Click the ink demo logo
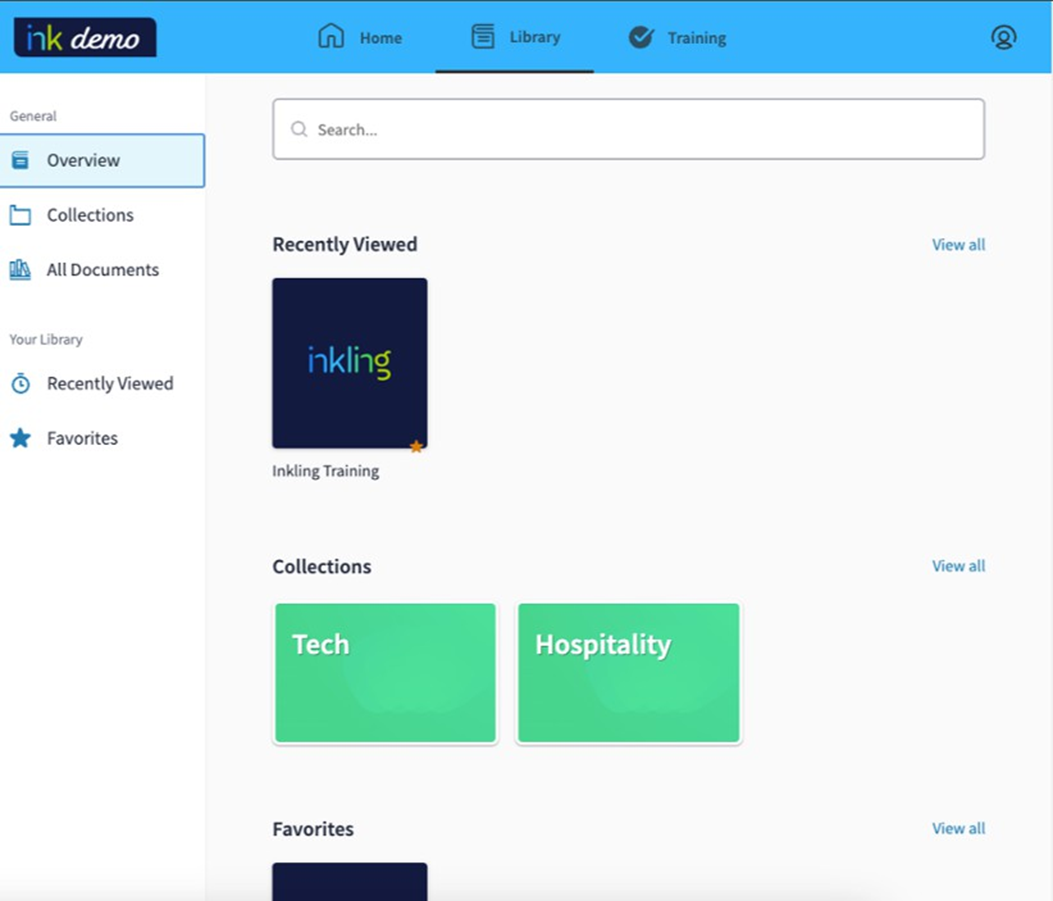This screenshot has height=901, width=1053. [x=85, y=37]
